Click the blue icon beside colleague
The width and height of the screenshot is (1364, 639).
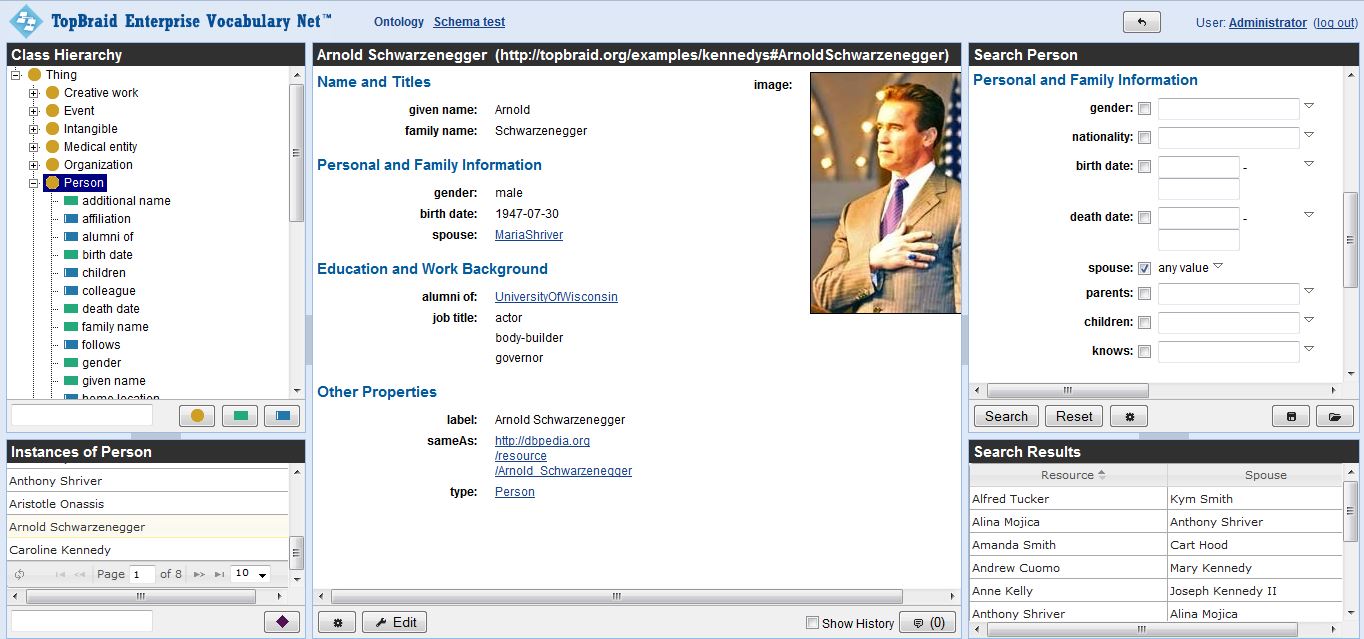coord(71,291)
